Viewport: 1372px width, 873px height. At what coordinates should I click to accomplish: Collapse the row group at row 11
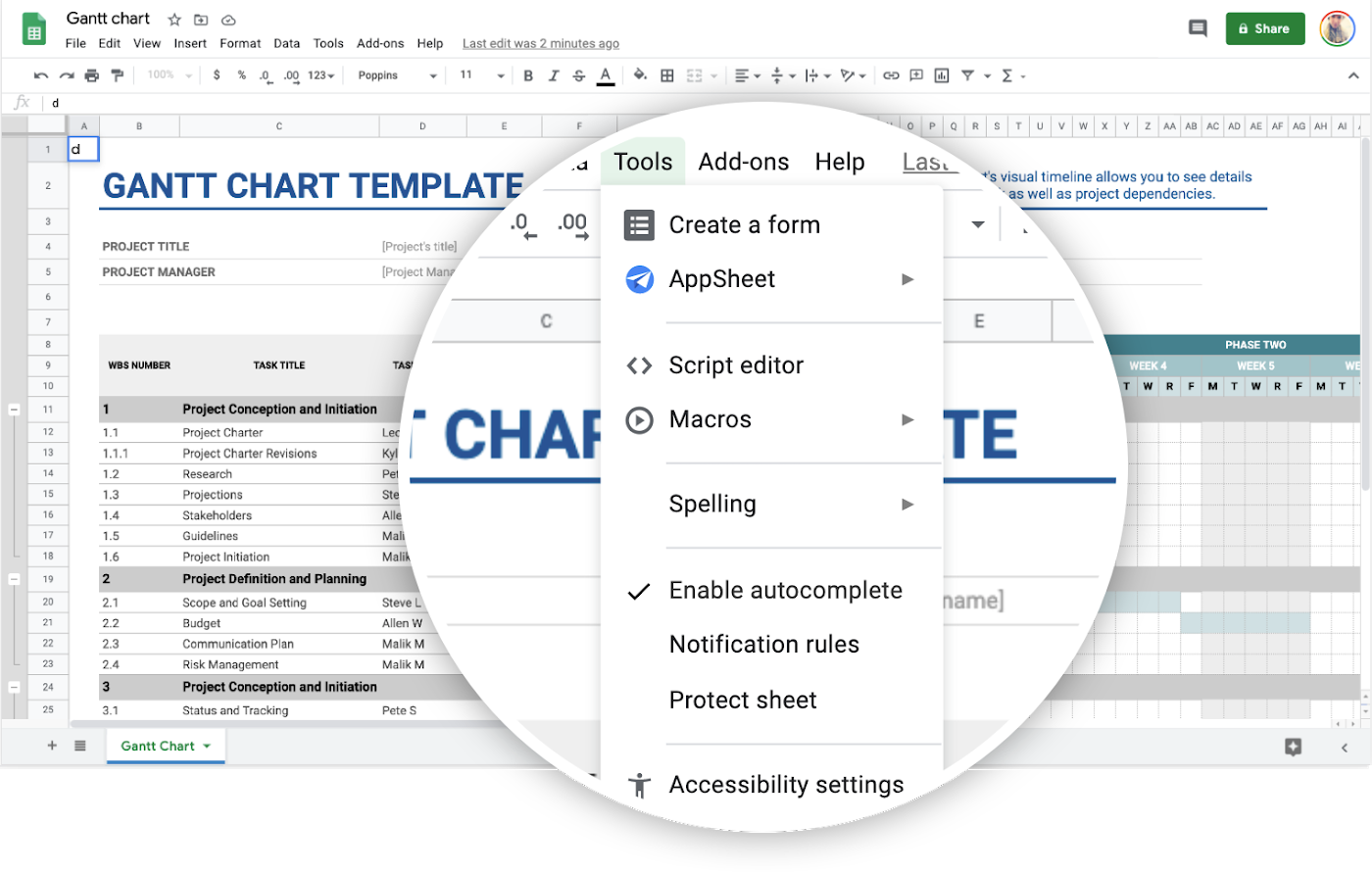14,410
